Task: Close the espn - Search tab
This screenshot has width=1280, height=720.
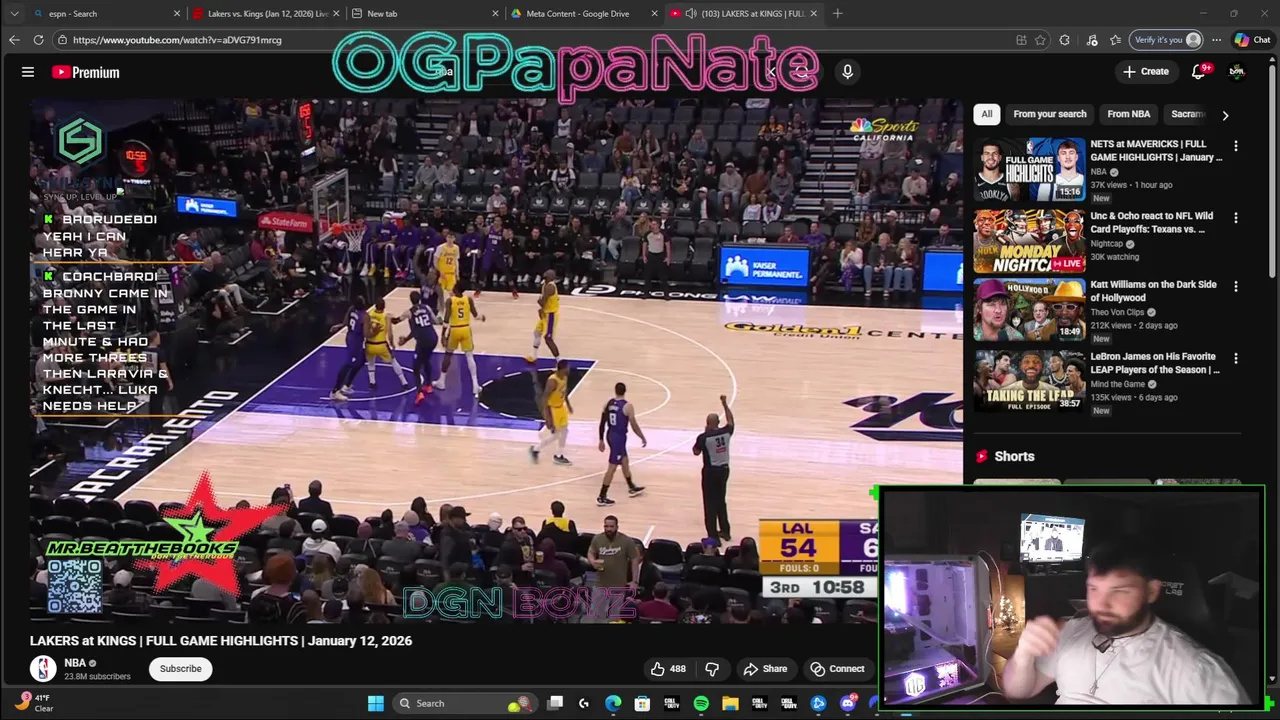Action: (x=177, y=13)
